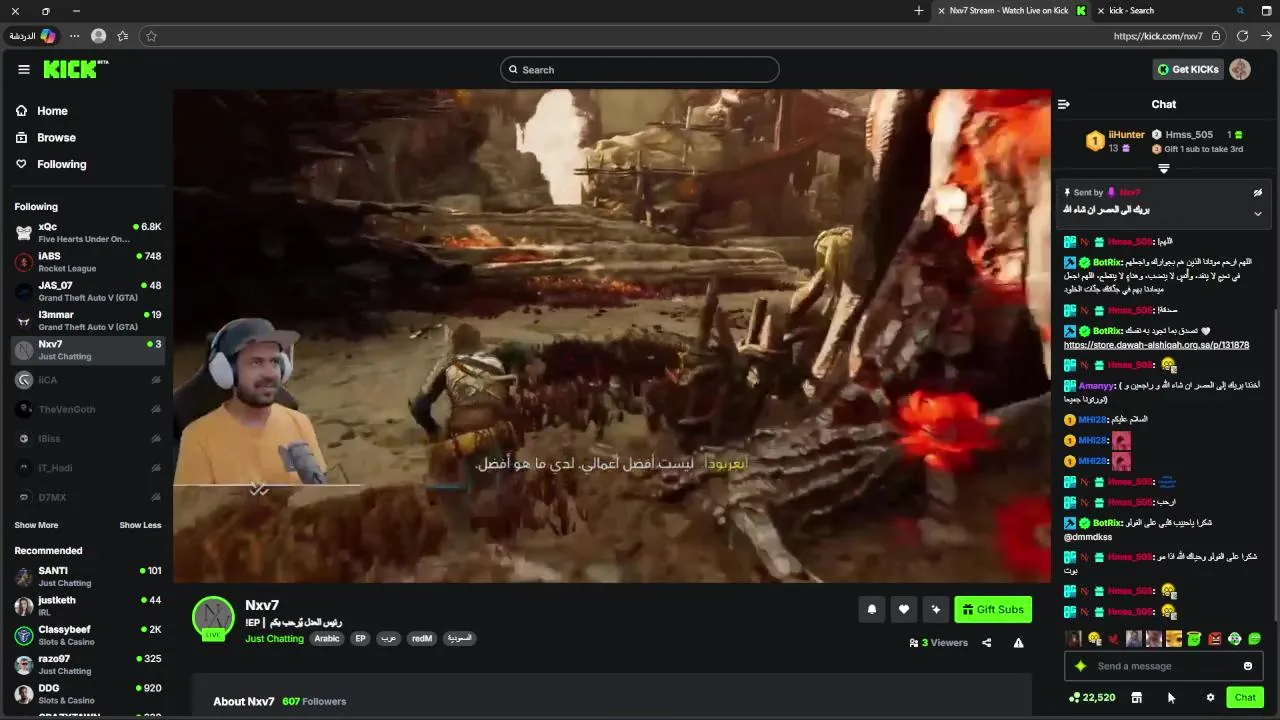
Task: Click the browser address bar URL
Action: (1158, 36)
